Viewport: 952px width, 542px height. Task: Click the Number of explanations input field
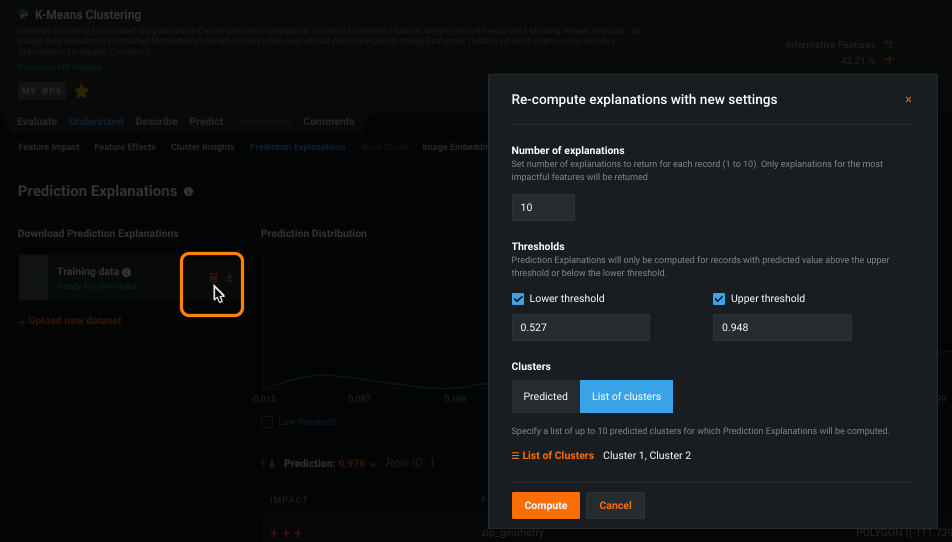click(x=543, y=208)
